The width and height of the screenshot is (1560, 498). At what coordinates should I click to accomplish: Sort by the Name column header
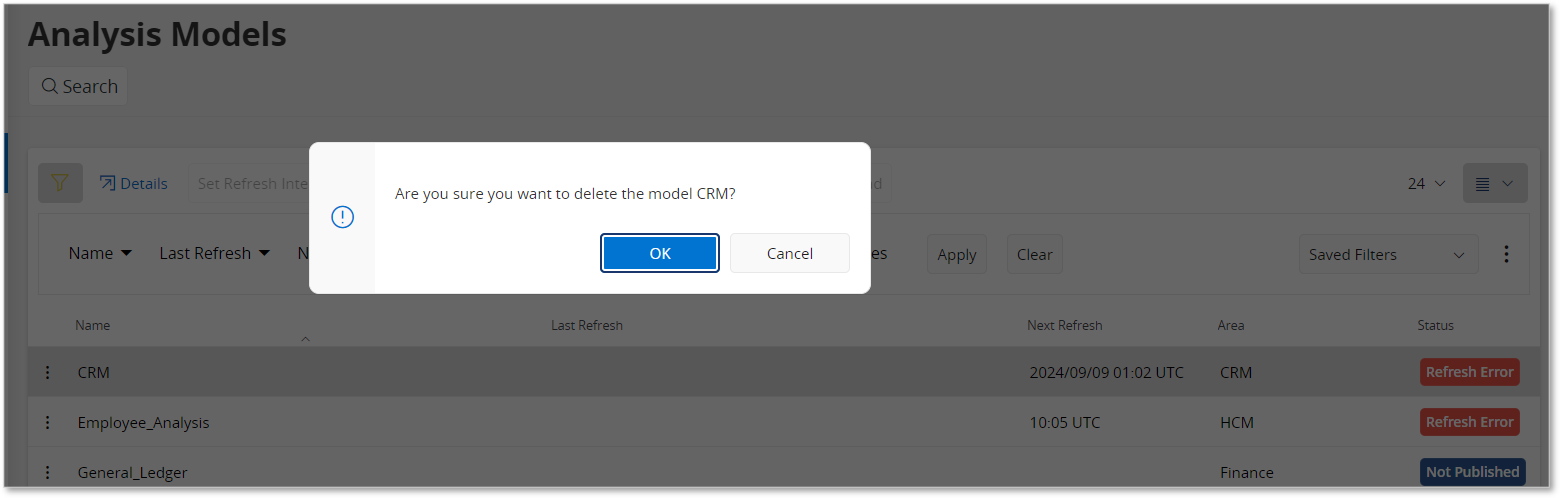[93, 325]
